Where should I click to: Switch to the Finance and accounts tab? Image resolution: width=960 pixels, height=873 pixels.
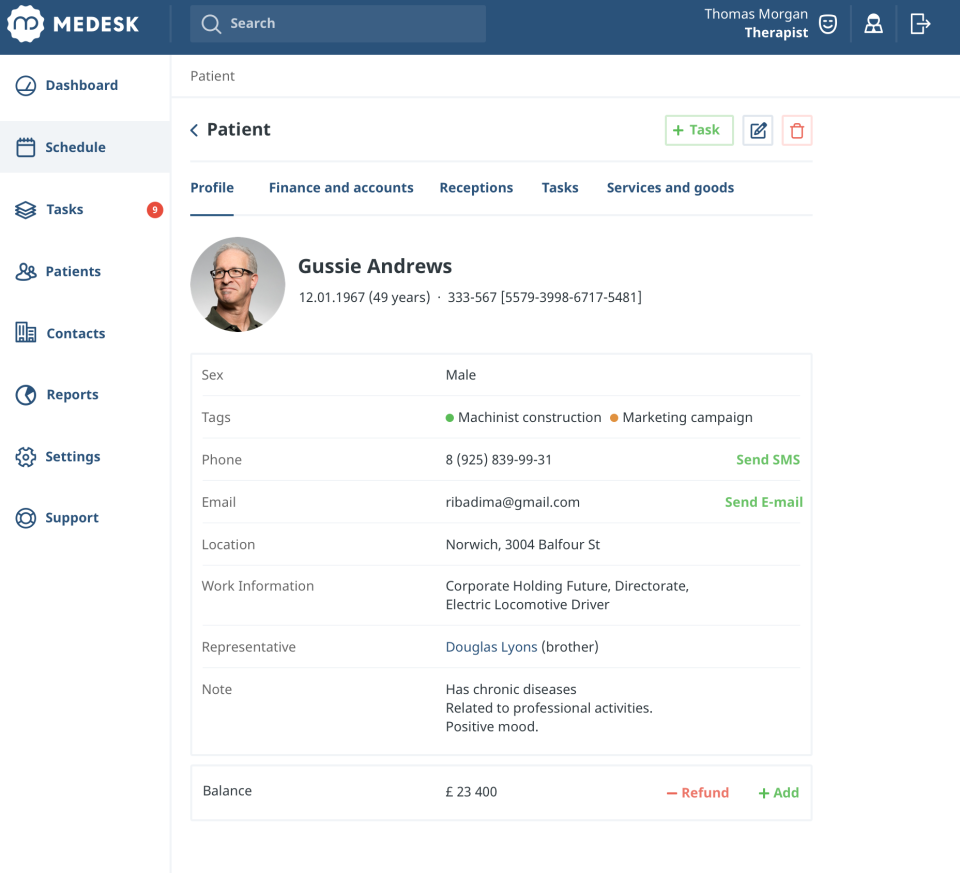click(341, 187)
